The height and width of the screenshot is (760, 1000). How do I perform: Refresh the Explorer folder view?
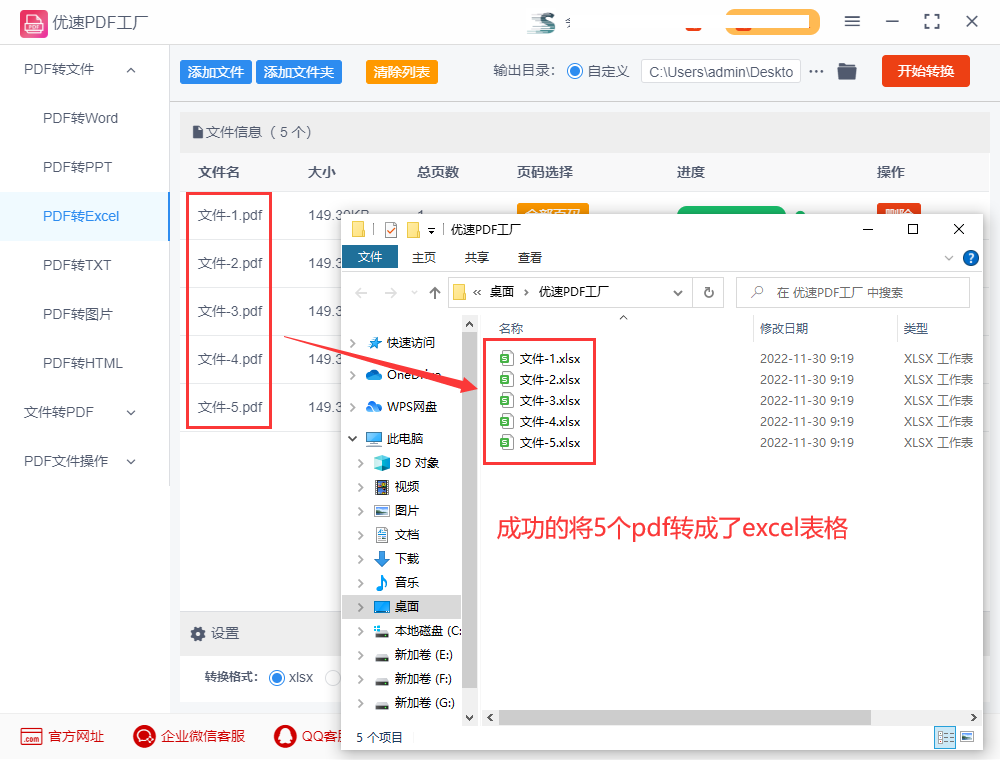point(709,293)
